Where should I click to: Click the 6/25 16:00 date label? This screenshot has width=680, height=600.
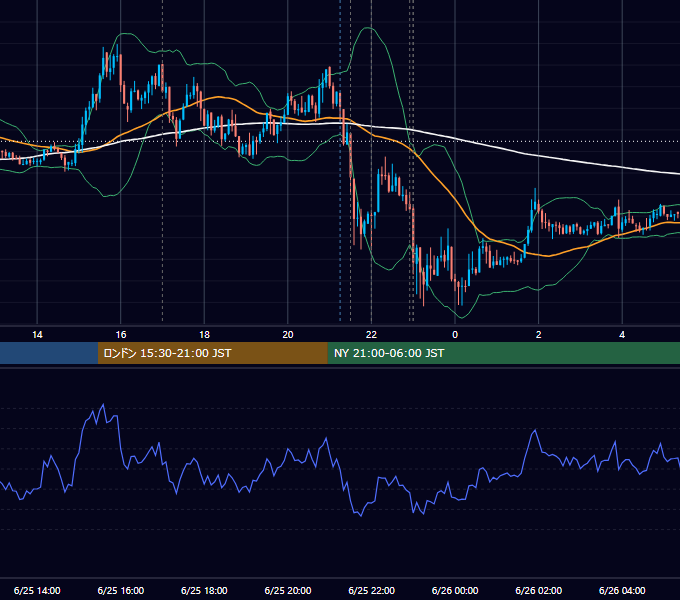click(121, 590)
